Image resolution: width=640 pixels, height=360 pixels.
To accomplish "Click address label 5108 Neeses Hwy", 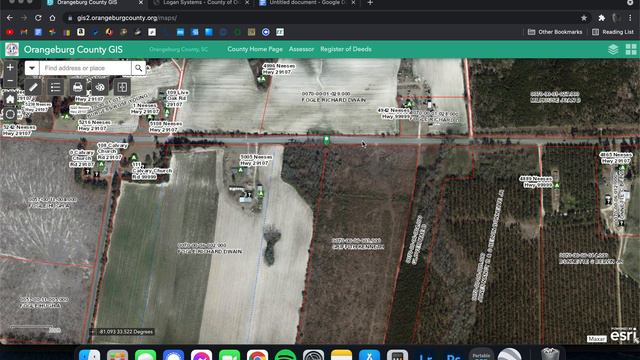I will (165, 127).
